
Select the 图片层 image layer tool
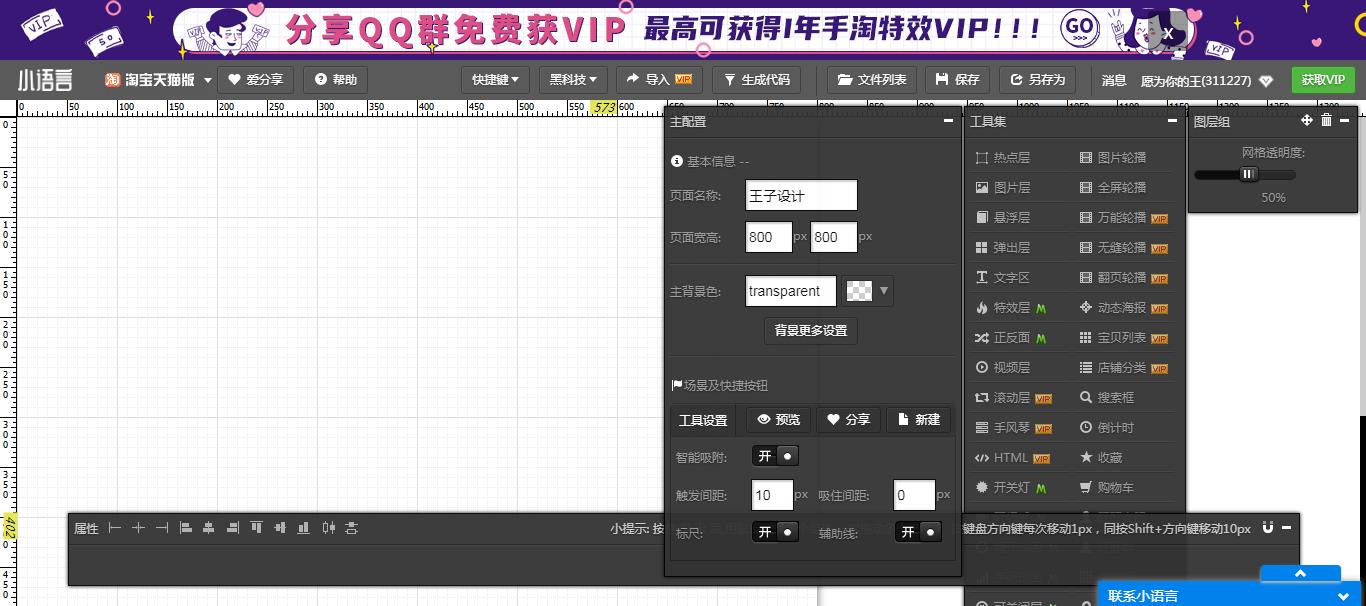click(1003, 187)
